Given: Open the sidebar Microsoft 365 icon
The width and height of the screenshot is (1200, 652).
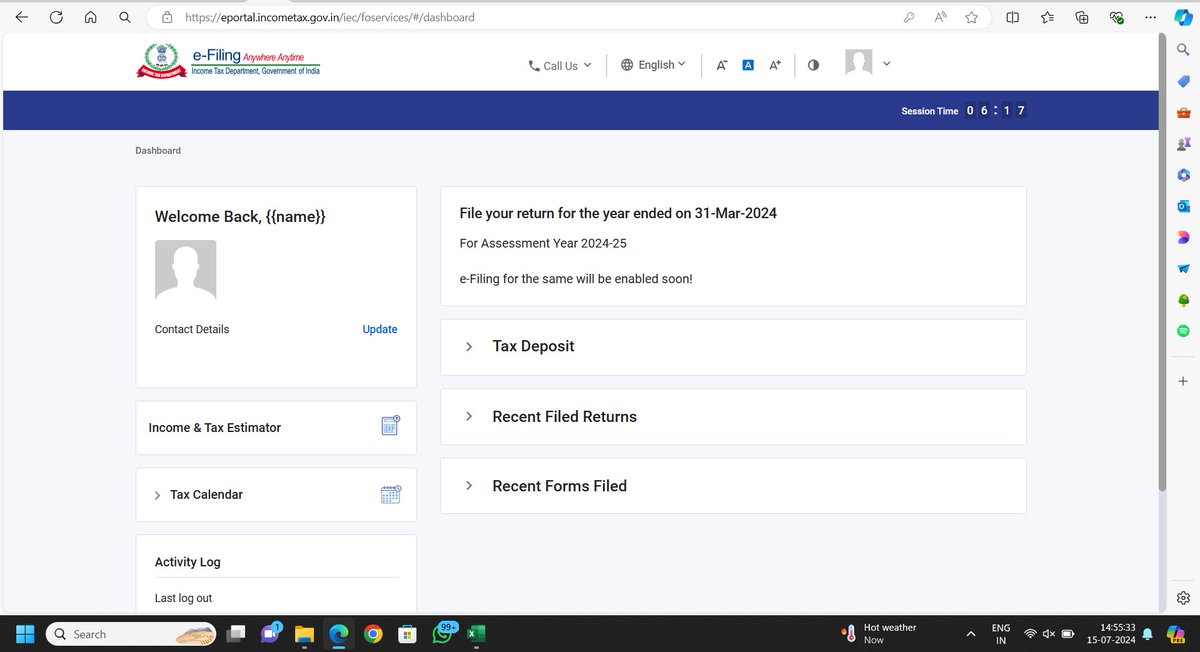Looking at the screenshot, I should pos(1183,175).
